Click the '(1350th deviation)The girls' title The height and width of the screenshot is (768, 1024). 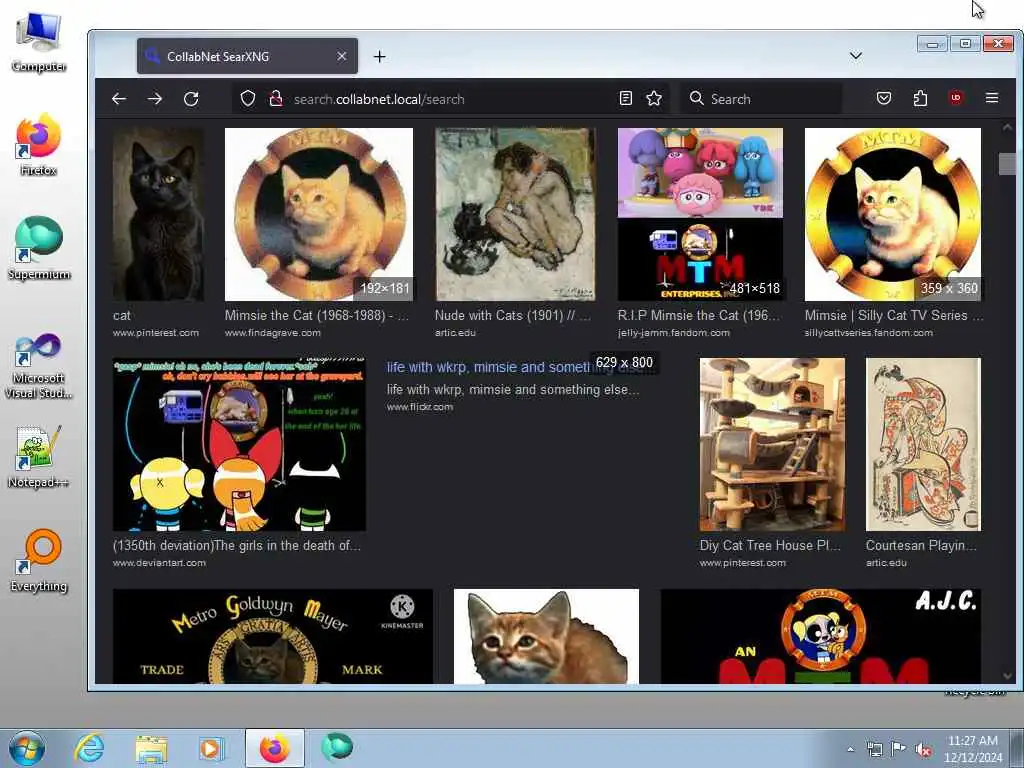236,545
